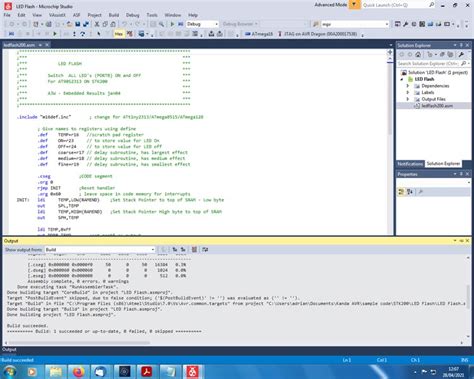Click the Cut scissors toolbar icon
Screen dimensions: 474x379
(x=97, y=24)
